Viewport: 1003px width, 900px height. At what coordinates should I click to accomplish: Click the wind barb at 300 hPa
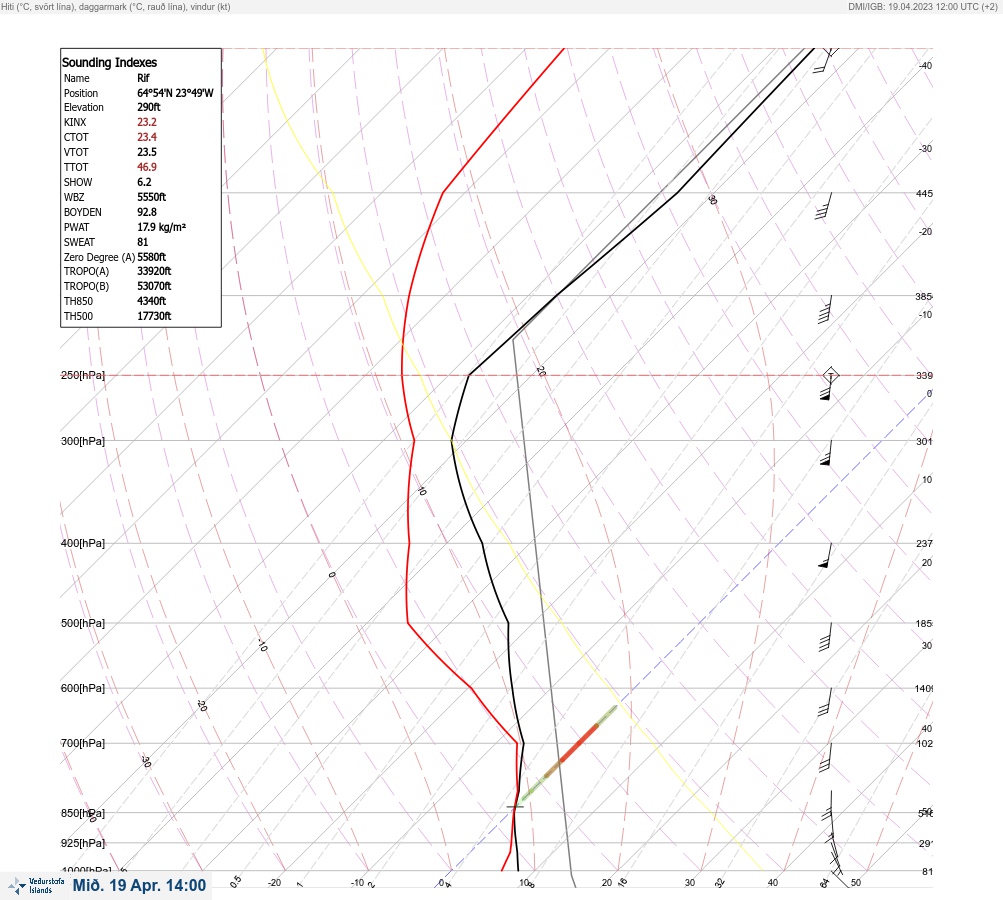point(826,453)
